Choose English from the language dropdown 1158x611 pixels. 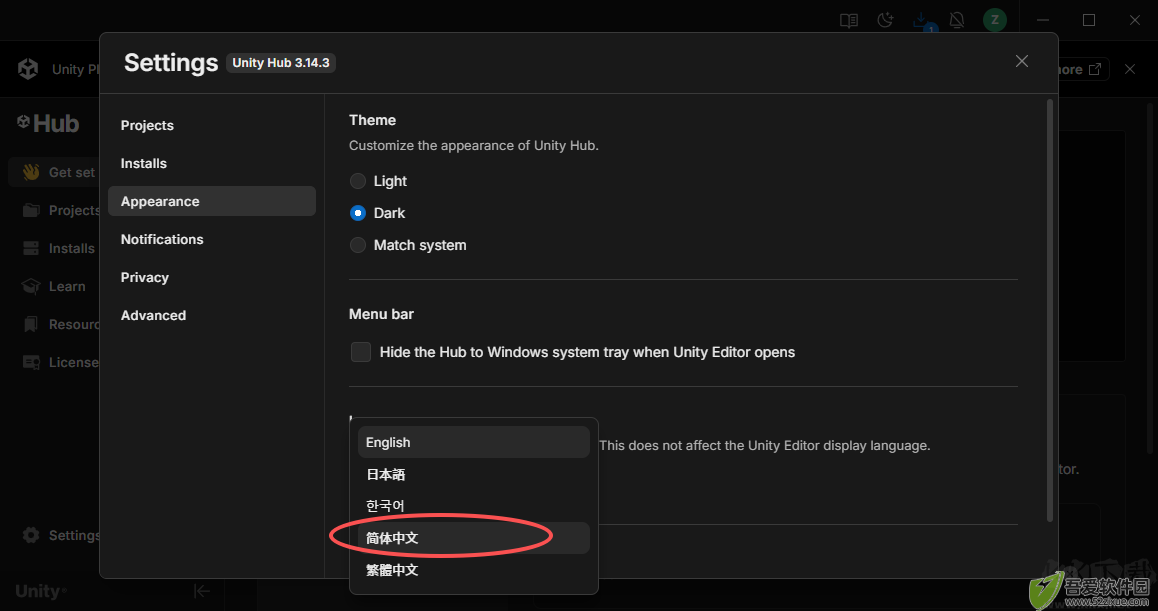click(473, 442)
